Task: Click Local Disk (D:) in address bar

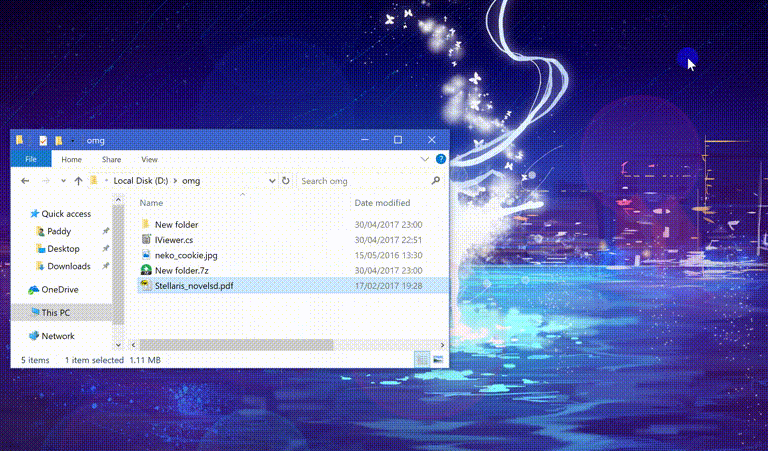Action: [141, 181]
